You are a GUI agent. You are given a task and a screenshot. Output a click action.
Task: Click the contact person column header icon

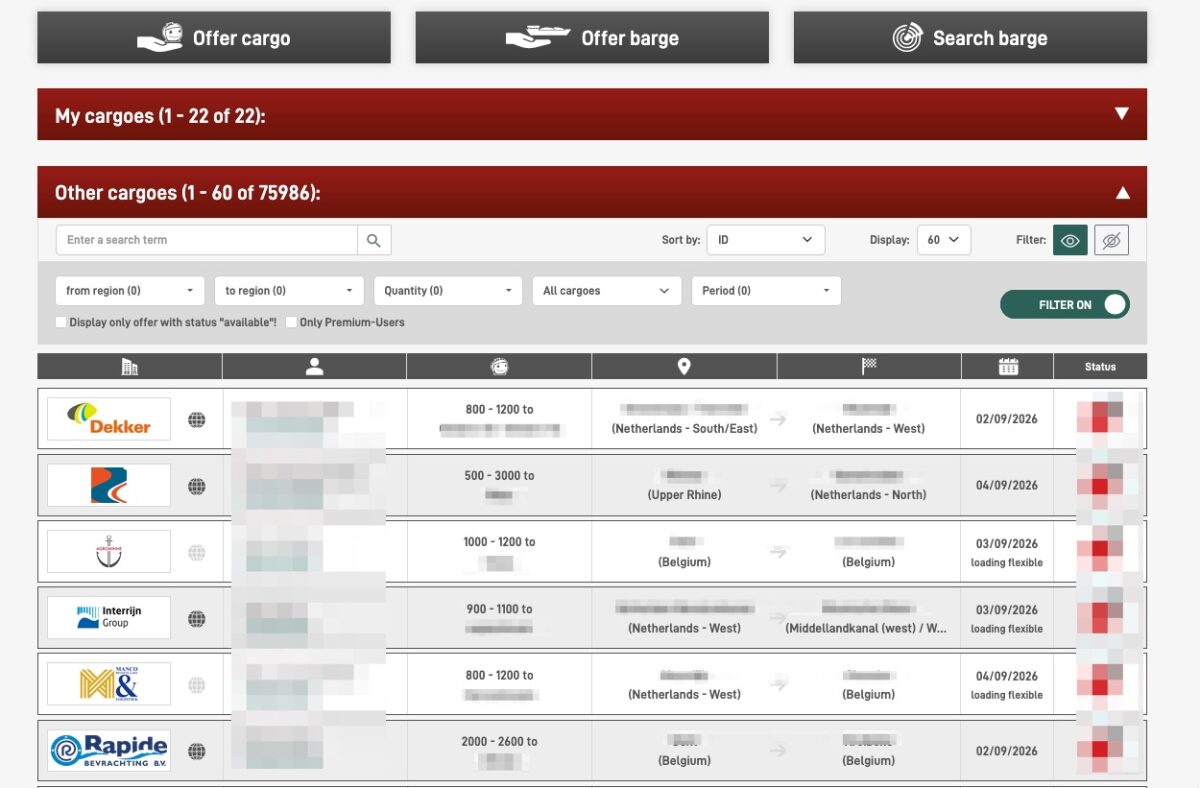click(x=315, y=367)
